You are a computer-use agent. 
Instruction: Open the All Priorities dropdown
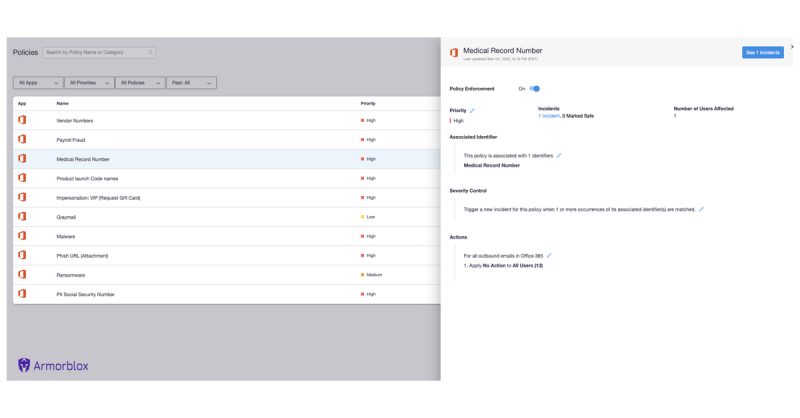coord(89,83)
